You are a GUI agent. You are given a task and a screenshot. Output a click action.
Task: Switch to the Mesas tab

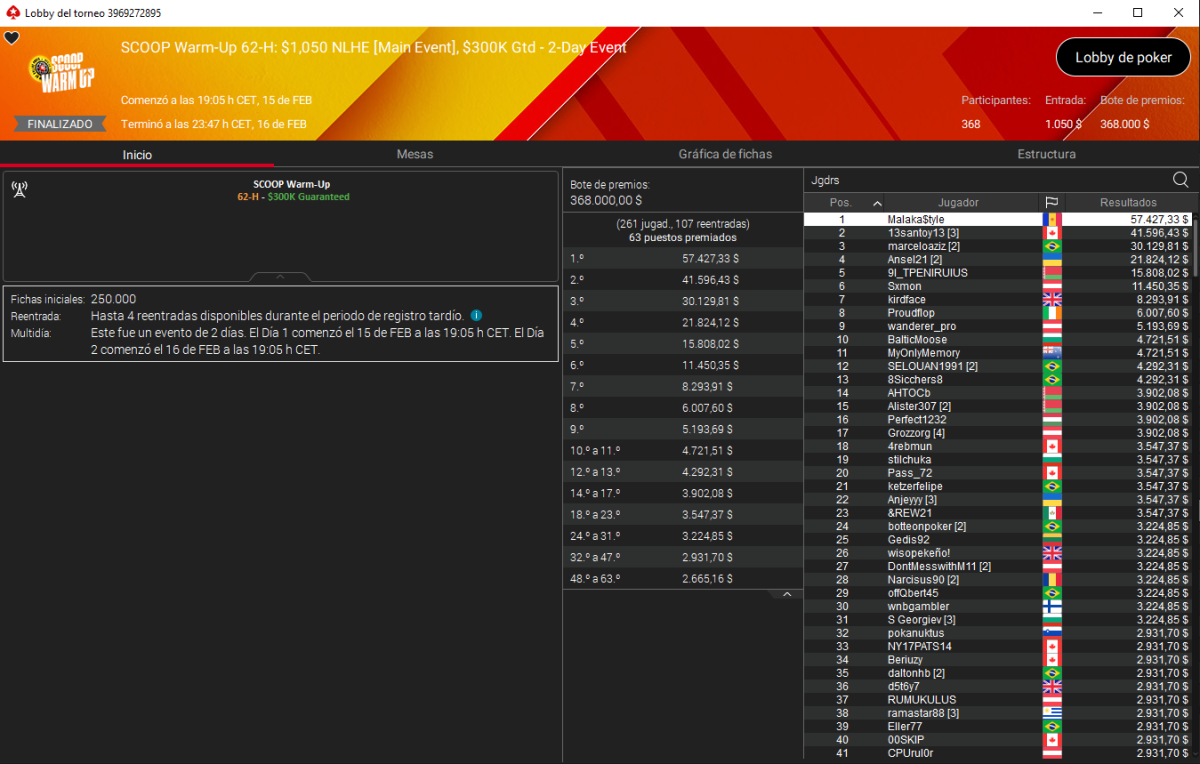click(414, 155)
